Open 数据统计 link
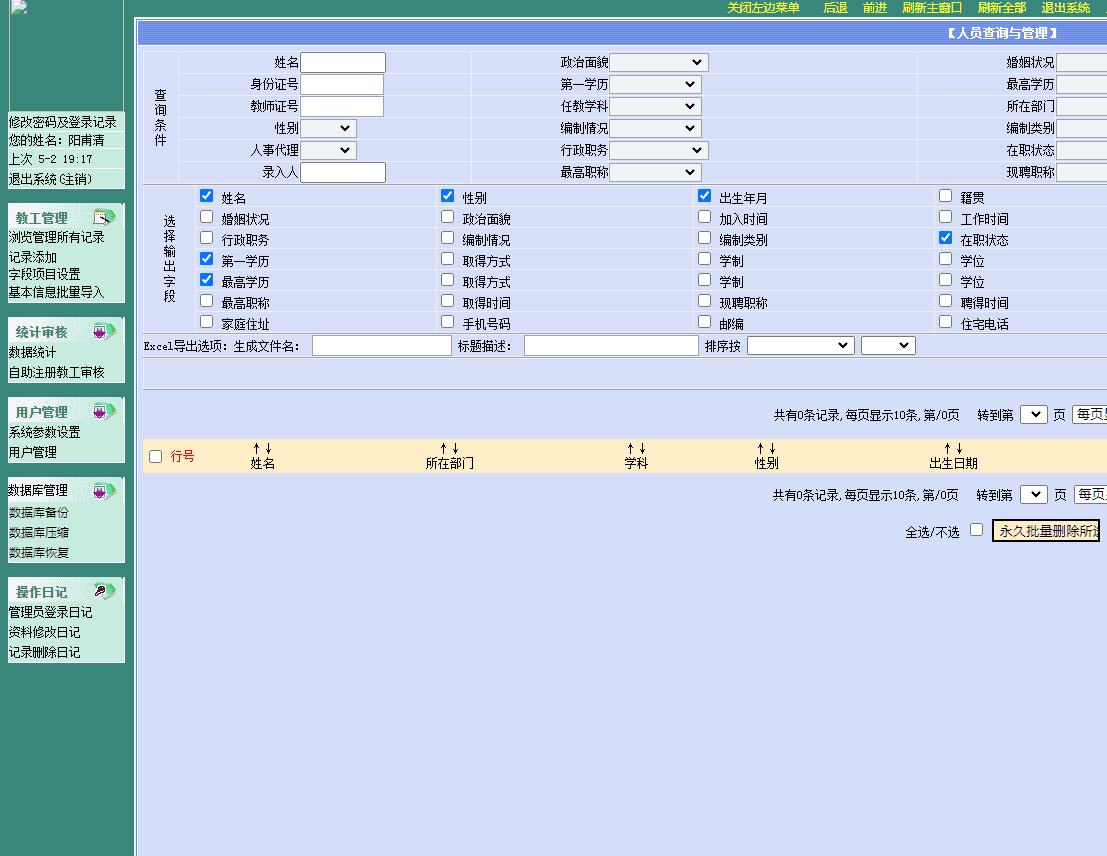This screenshot has height=856, width=1107. tap(32, 352)
